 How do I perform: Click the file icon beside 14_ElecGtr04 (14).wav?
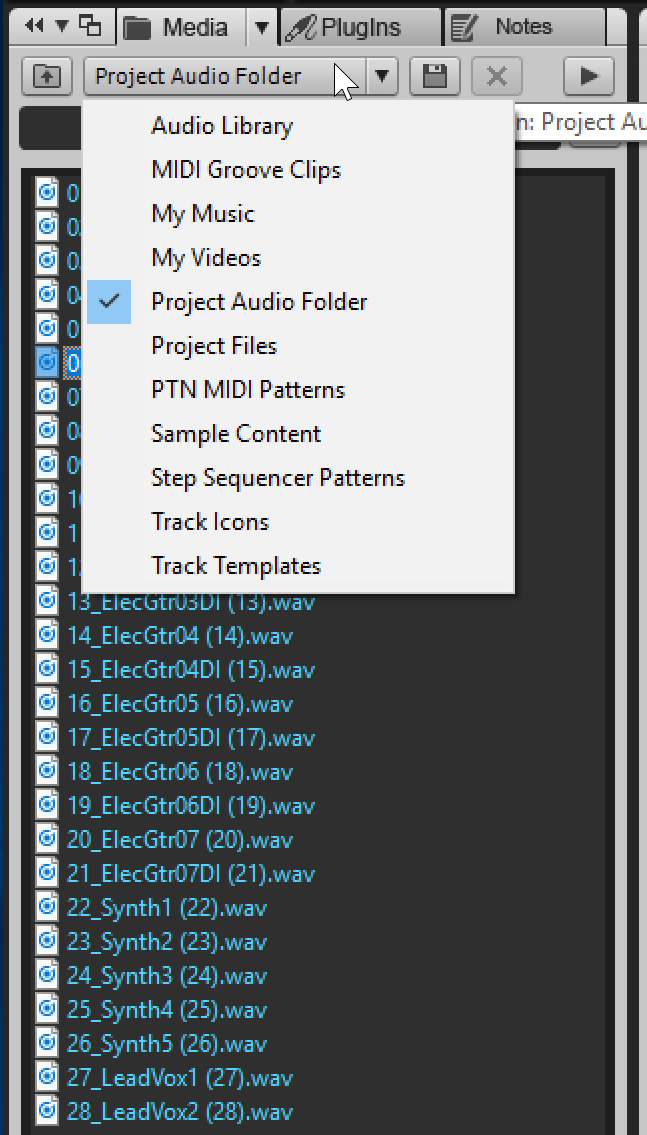click(x=47, y=636)
